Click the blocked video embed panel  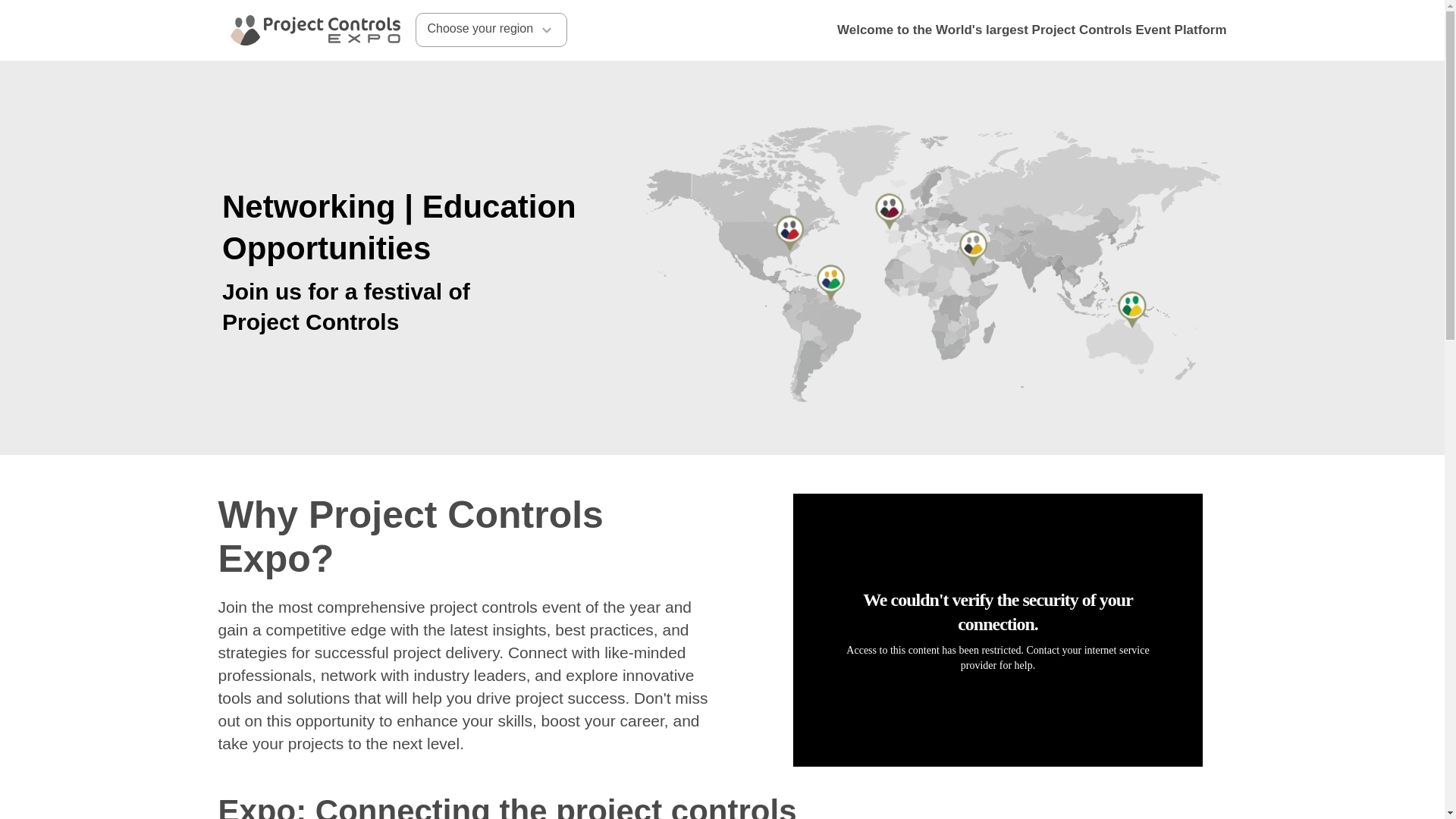pyautogui.click(x=997, y=629)
